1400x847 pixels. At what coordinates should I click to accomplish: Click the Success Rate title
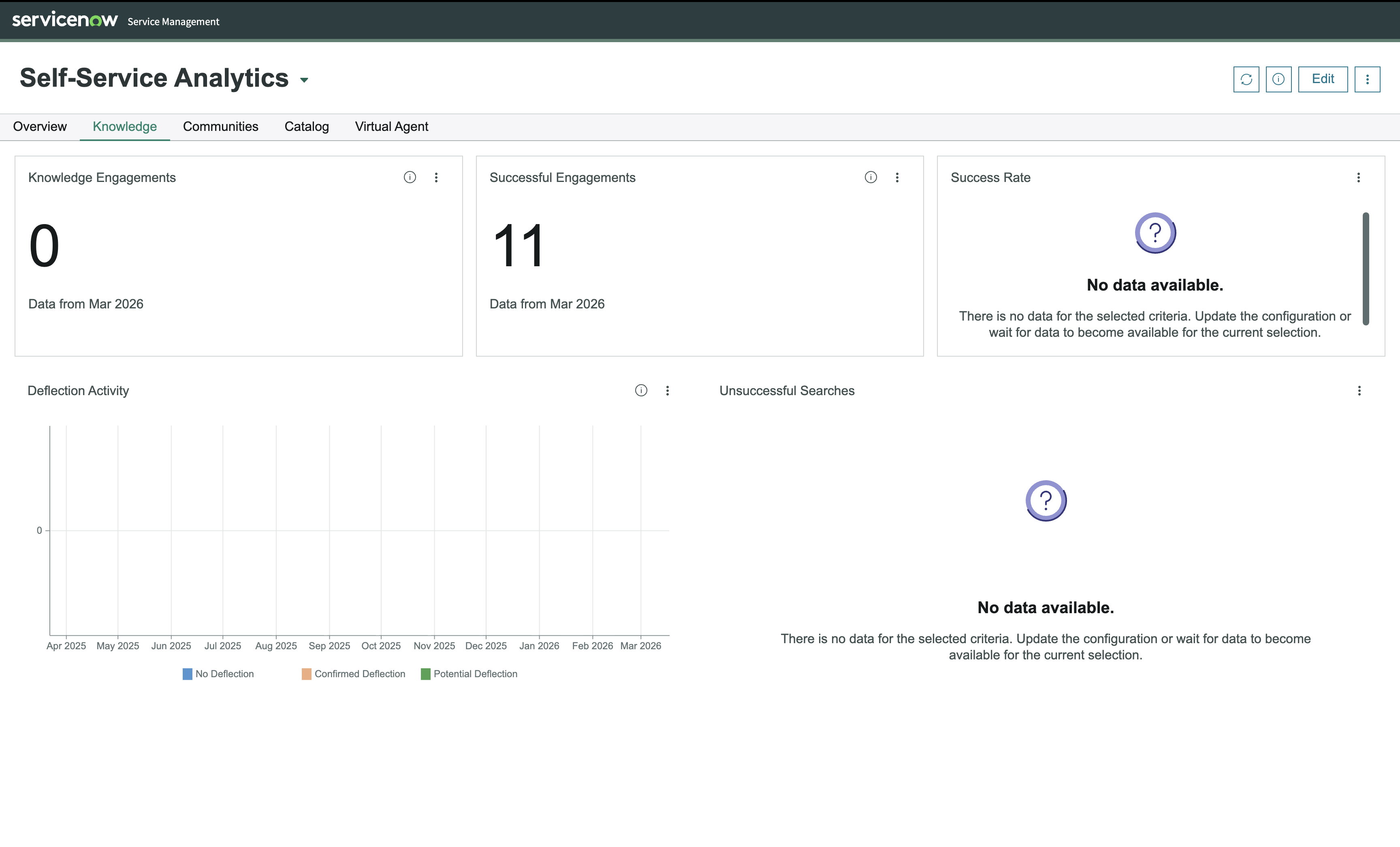coord(990,178)
